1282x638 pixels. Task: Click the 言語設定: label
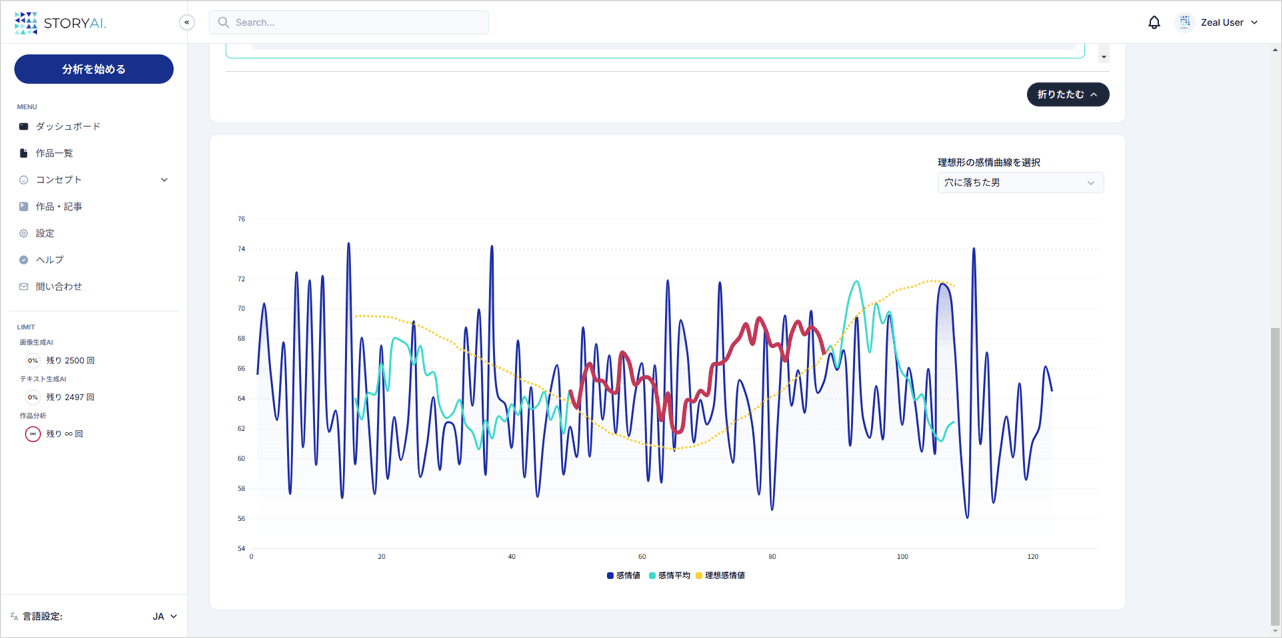point(43,617)
